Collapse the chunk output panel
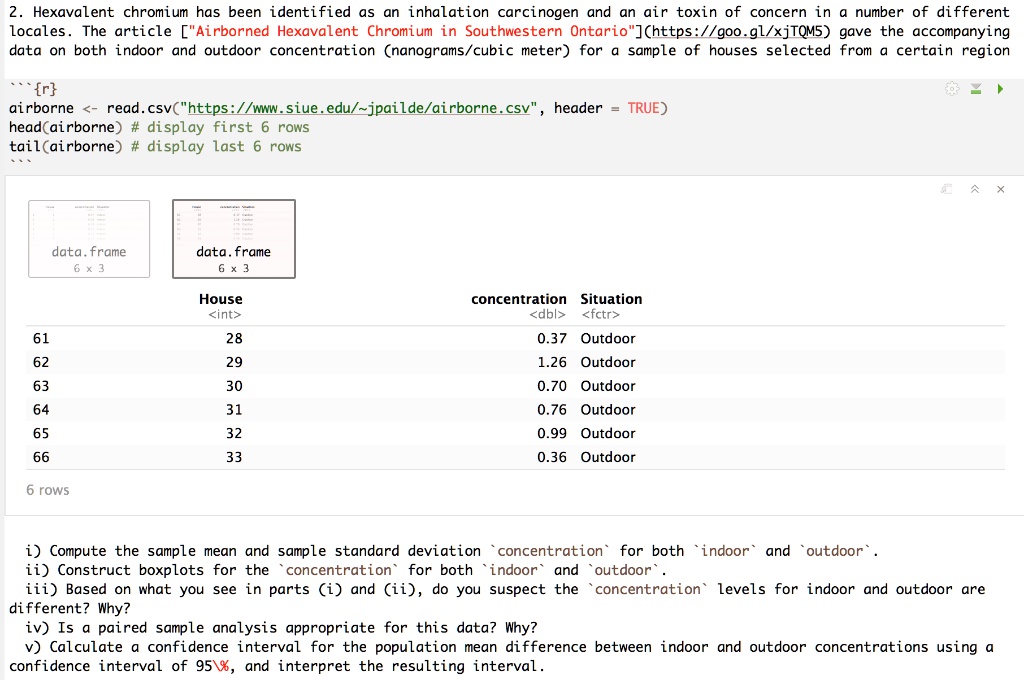 click(x=974, y=189)
